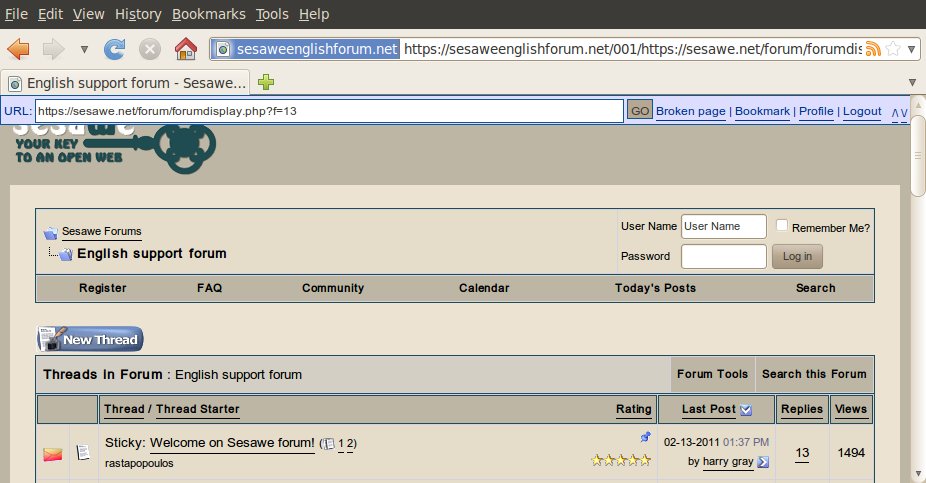Screen dimensions: 926x483
Task: Toggle the Remember Me checkbox
Action: [783, 226]
